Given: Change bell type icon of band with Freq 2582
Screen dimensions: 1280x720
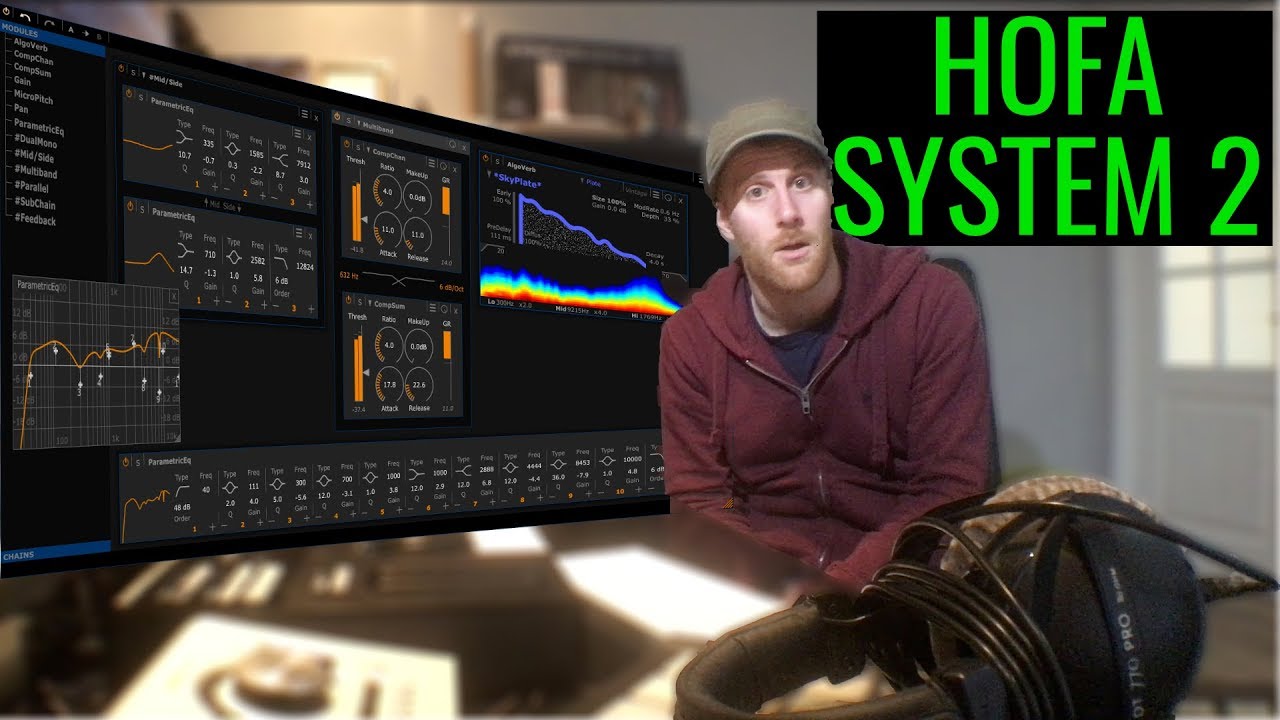Looking at the screenshot, I should 234,257.
